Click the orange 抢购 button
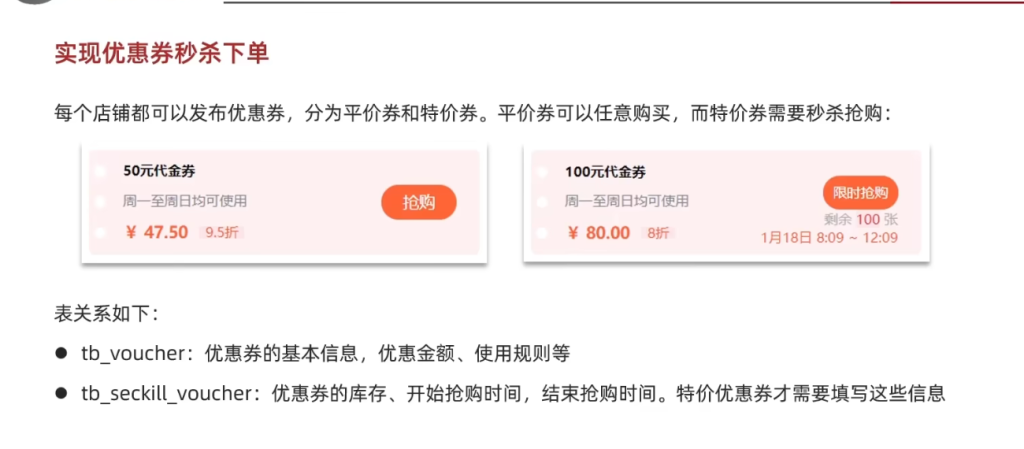Viewport: 1024px width, 449px height. (418, 202)
